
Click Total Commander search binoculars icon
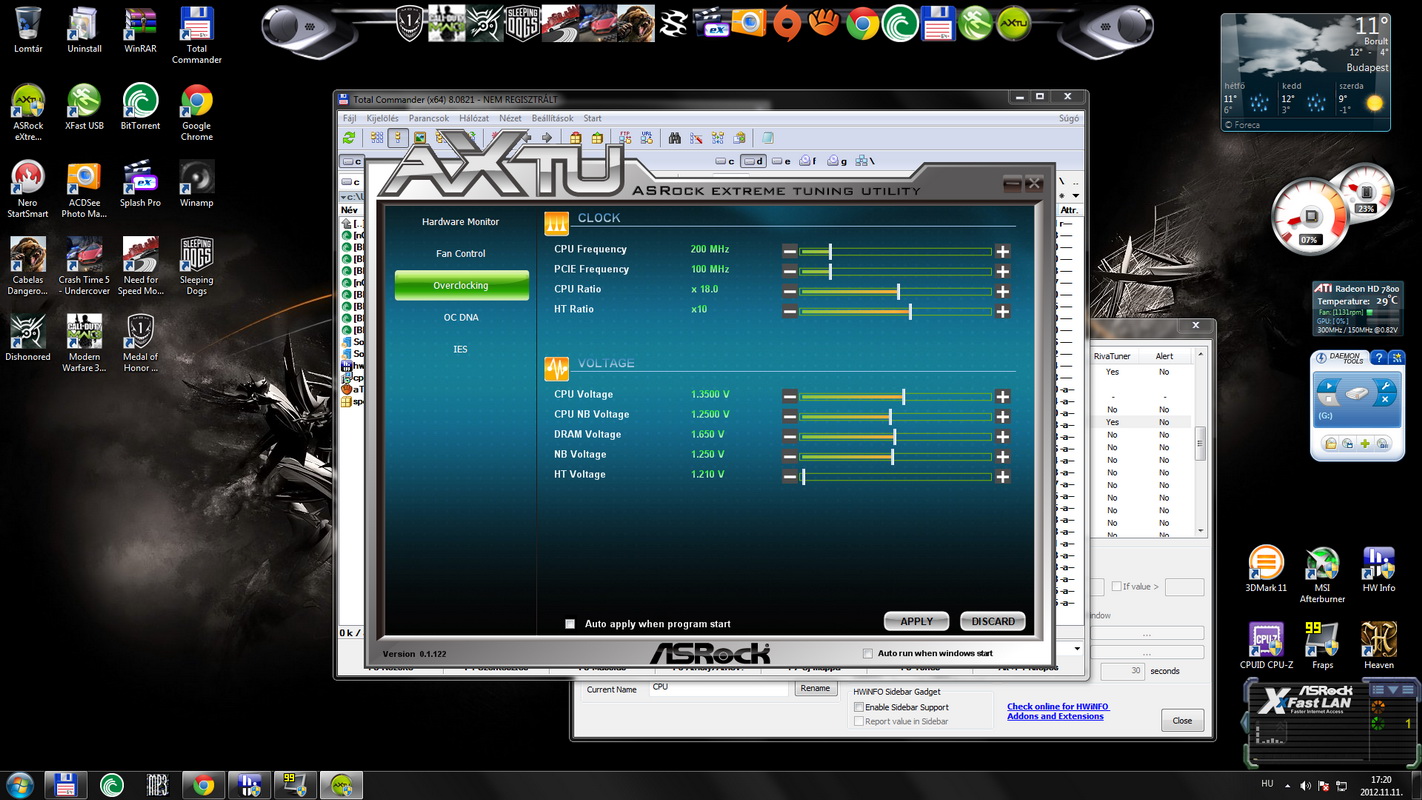pos(675,138)
